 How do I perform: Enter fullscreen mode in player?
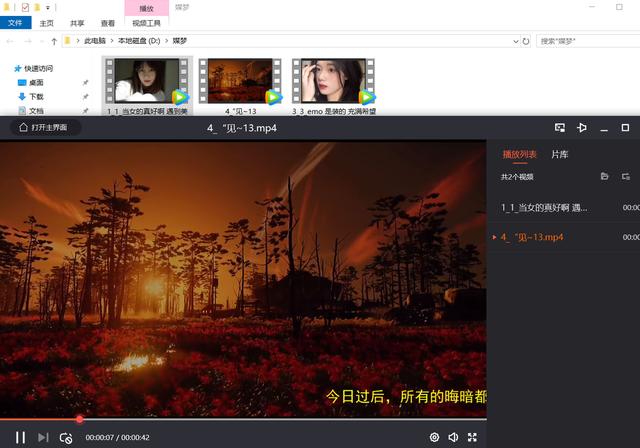tap(472, 437)
